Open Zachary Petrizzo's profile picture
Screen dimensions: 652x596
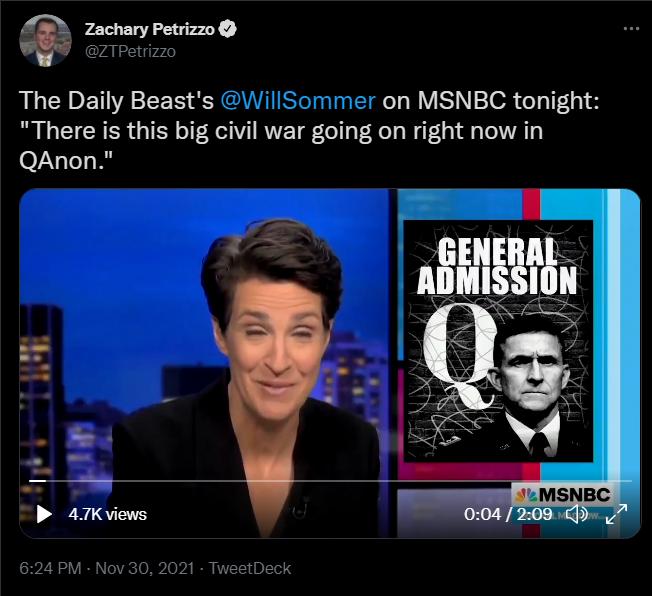pos(45,40)
